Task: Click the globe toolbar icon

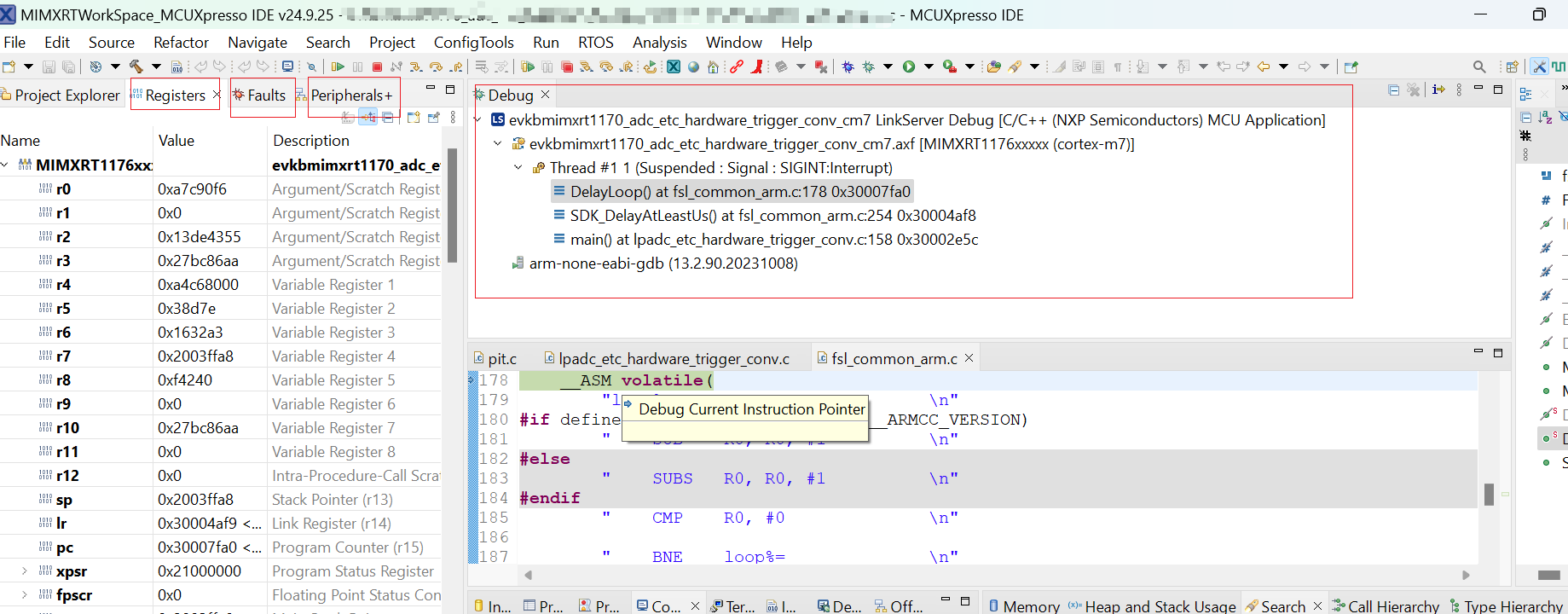Action: (693, 67)
